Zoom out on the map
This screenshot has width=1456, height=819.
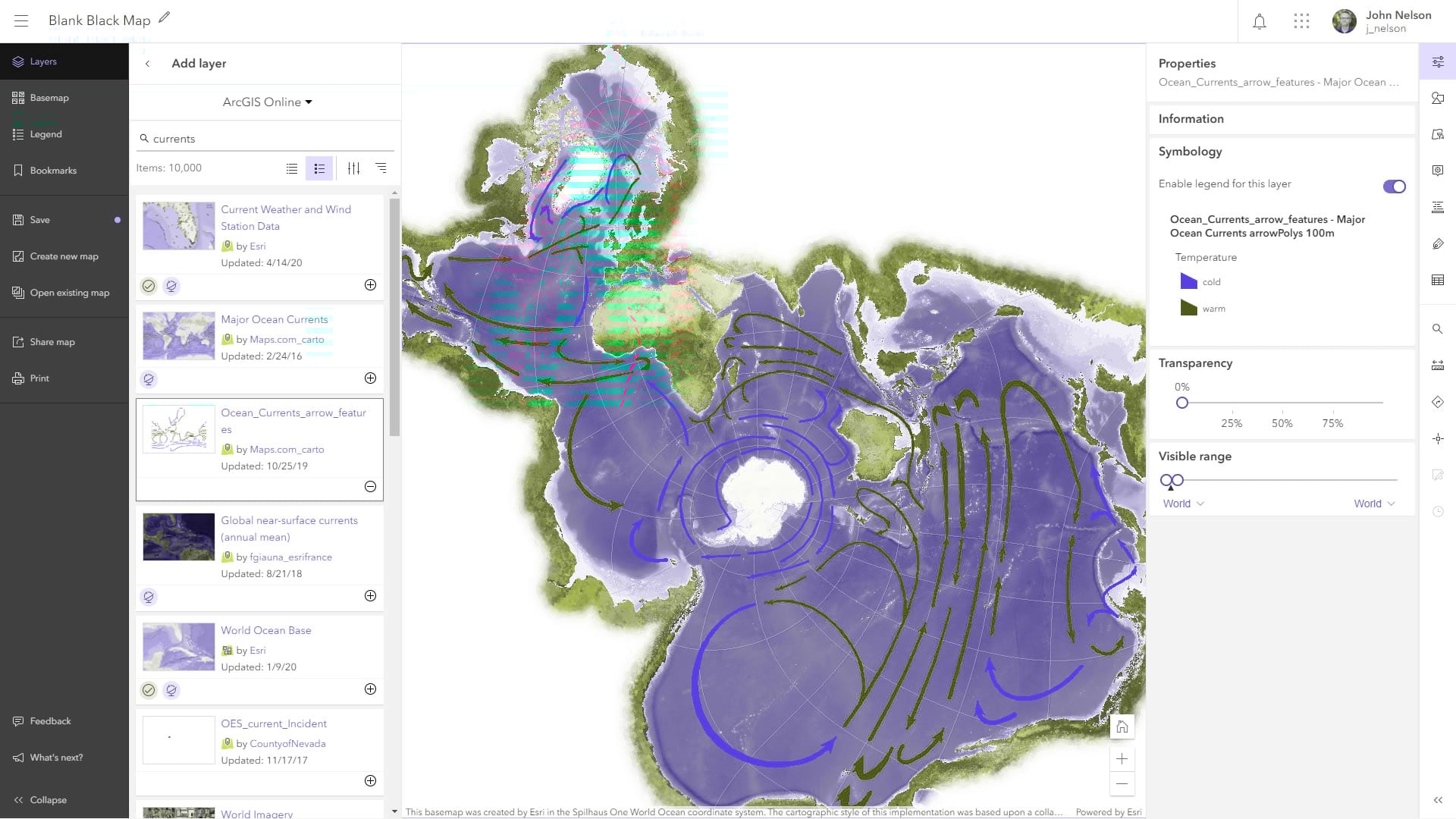(x=1122, y=784)
